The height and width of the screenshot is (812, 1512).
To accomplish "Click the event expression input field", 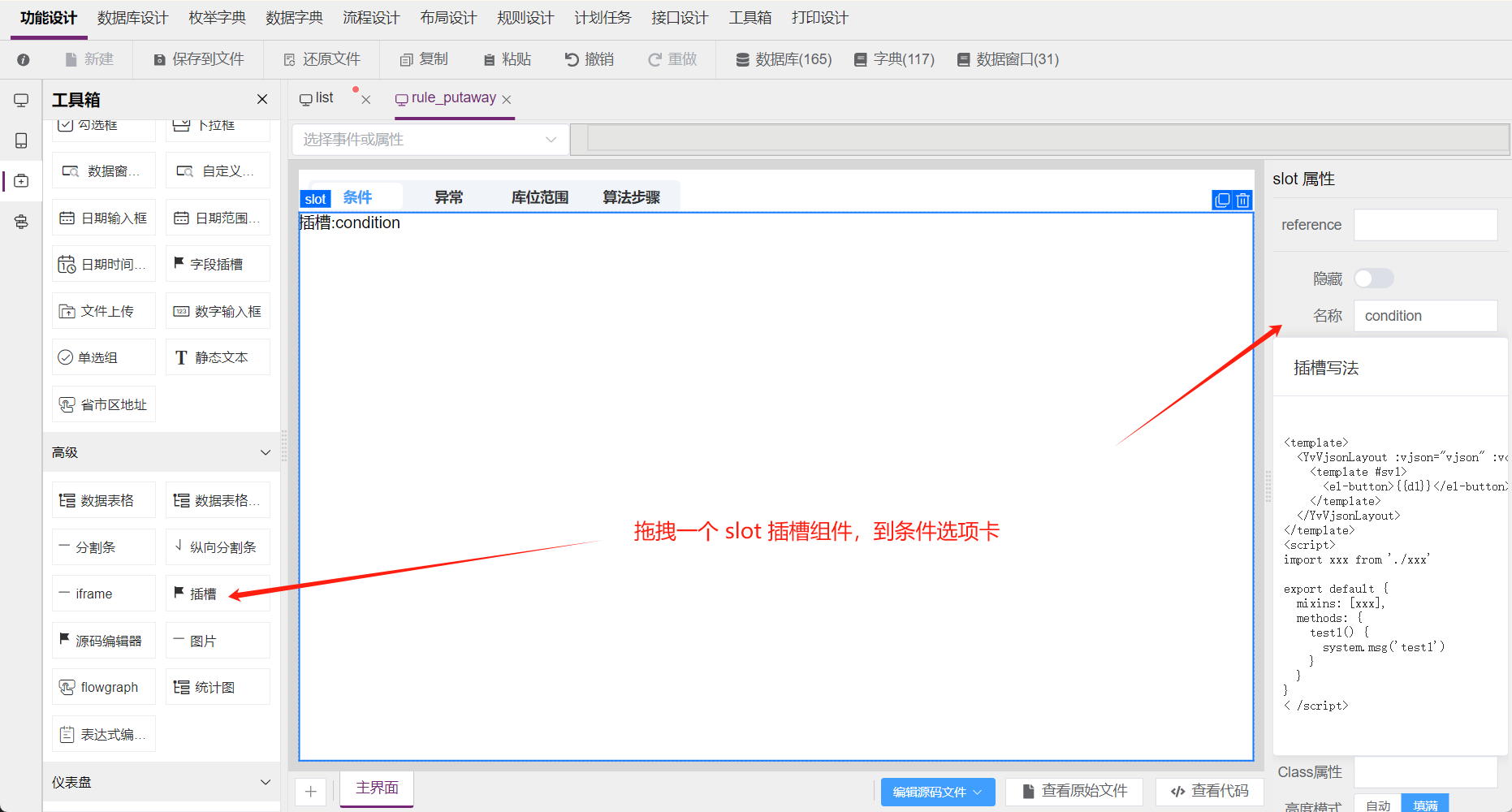I will point(1048,138).
